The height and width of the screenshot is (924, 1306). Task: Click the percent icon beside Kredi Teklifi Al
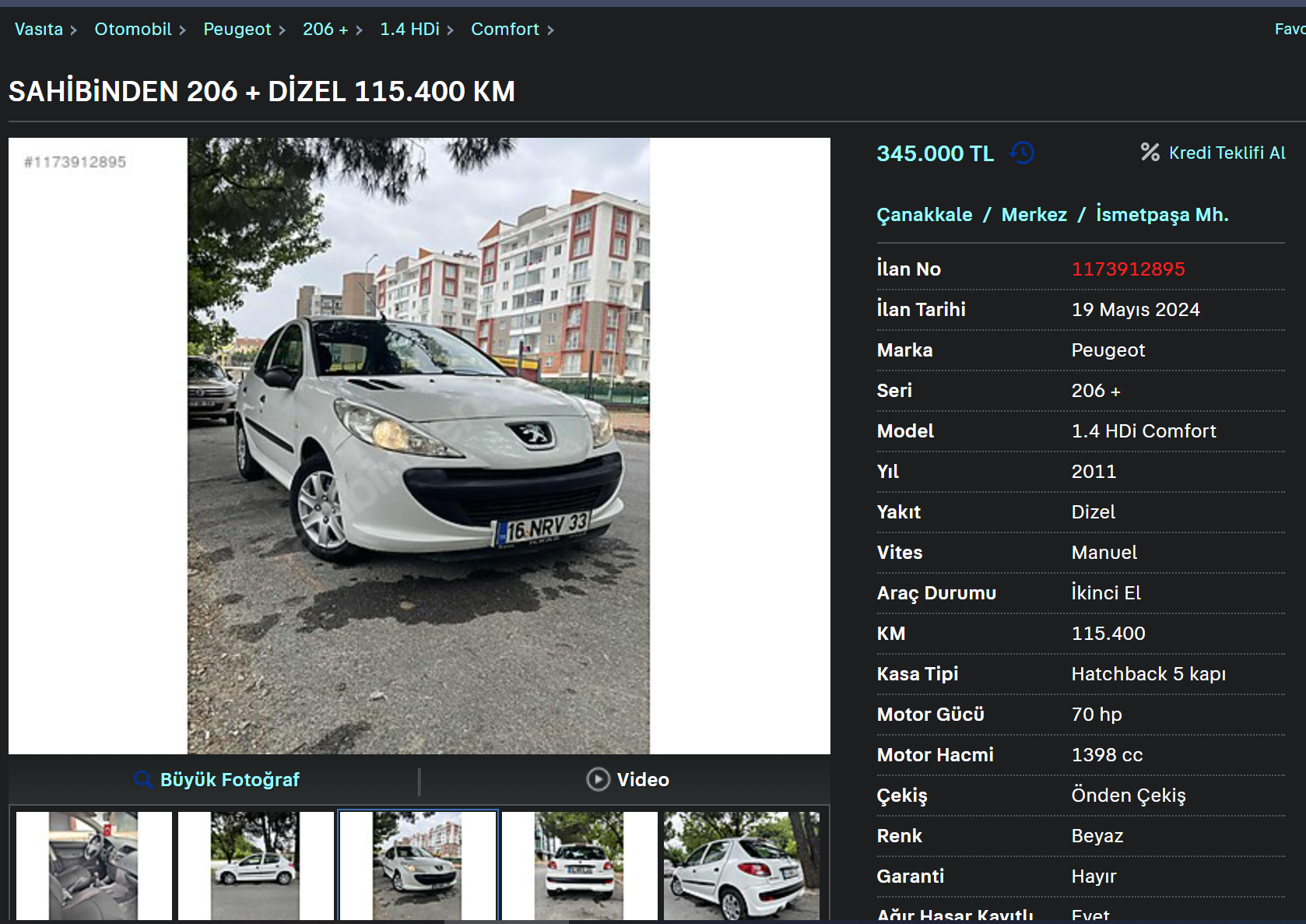coord(1150,152)
